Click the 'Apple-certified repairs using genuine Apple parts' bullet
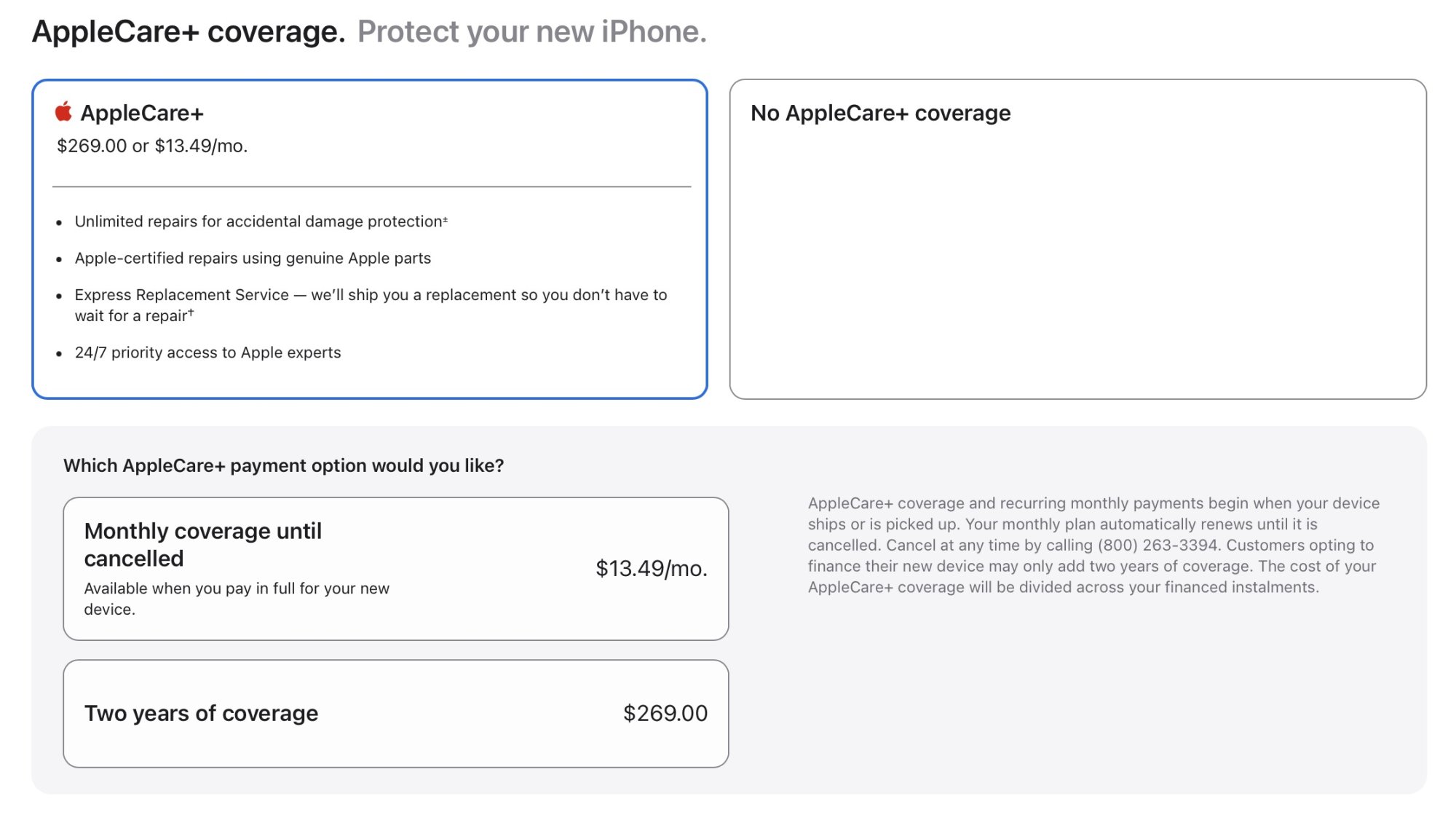This screenshot has width=1456, height=831. [253, 259]
